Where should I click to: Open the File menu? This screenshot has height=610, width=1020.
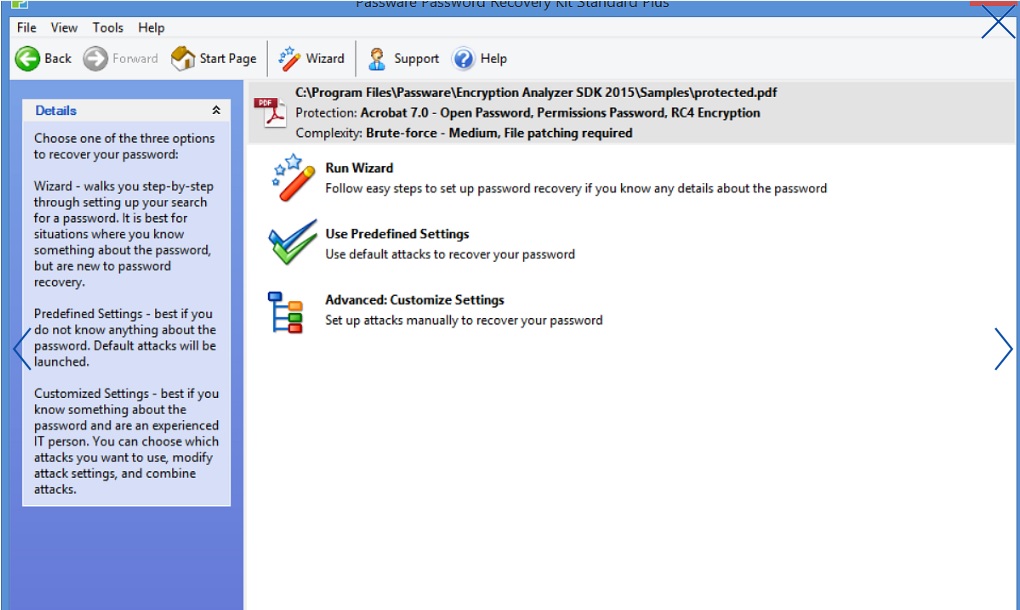tap(27, 27)
